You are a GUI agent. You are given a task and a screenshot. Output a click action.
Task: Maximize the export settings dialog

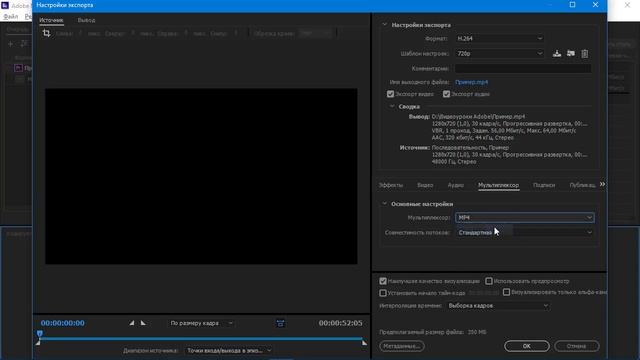[572, 5]
